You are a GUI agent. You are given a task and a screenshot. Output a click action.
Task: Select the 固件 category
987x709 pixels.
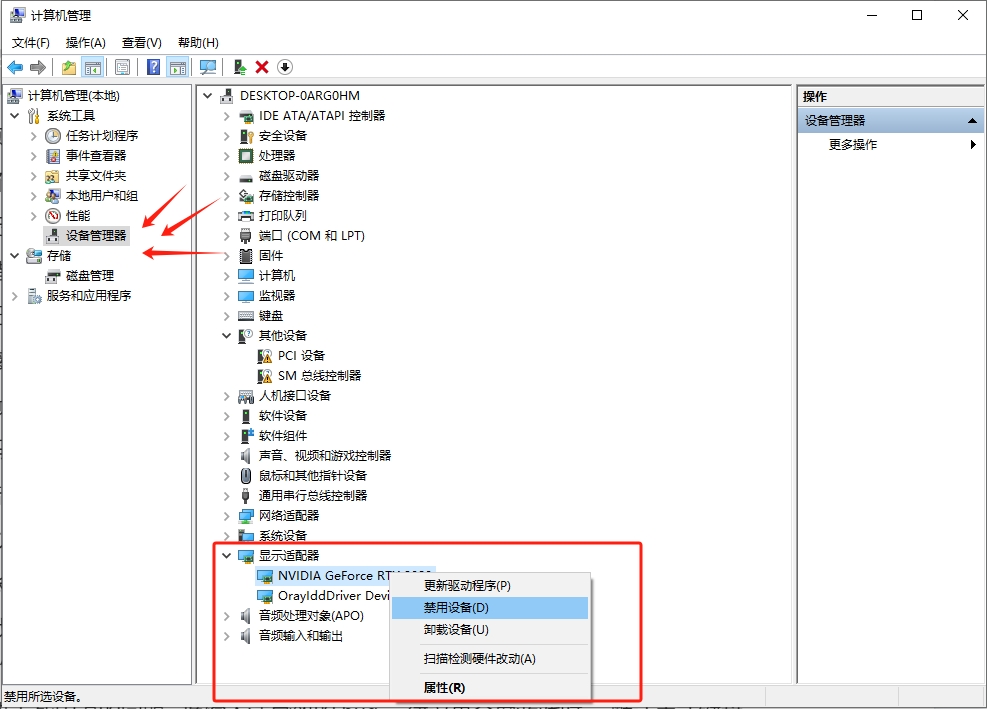(x=271, y=256)
